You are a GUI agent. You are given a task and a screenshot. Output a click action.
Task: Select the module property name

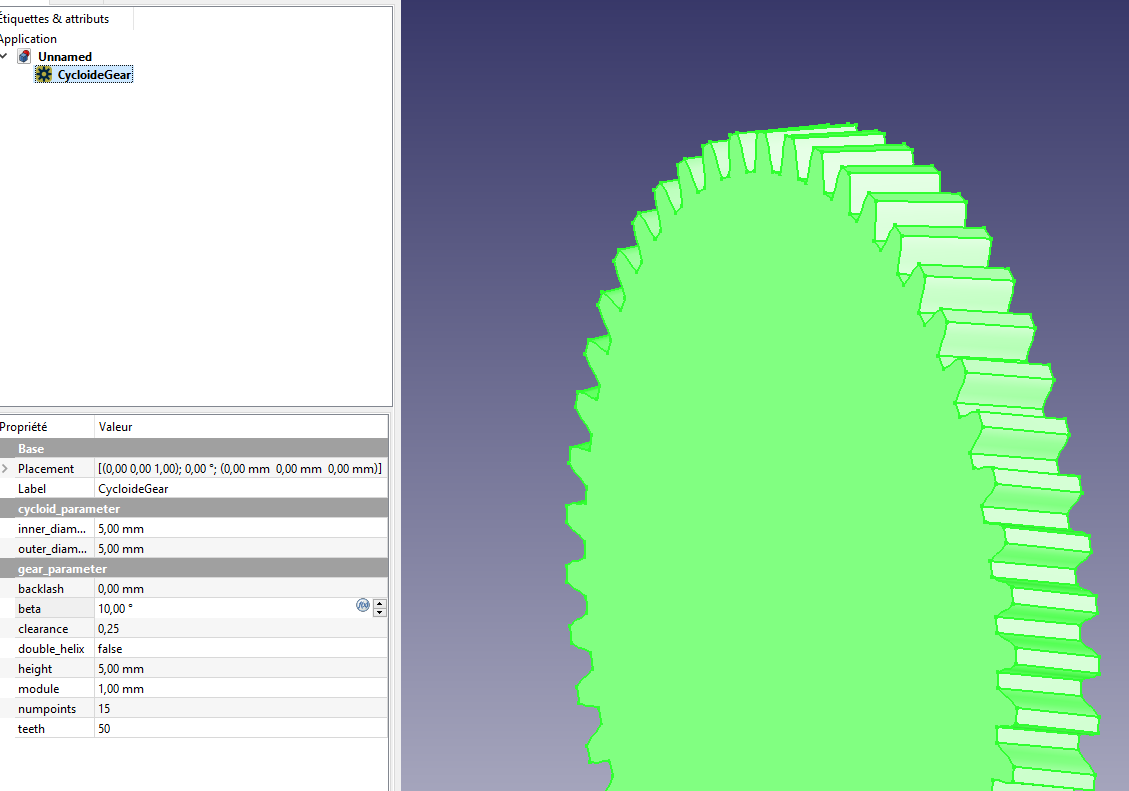[38, 689]
